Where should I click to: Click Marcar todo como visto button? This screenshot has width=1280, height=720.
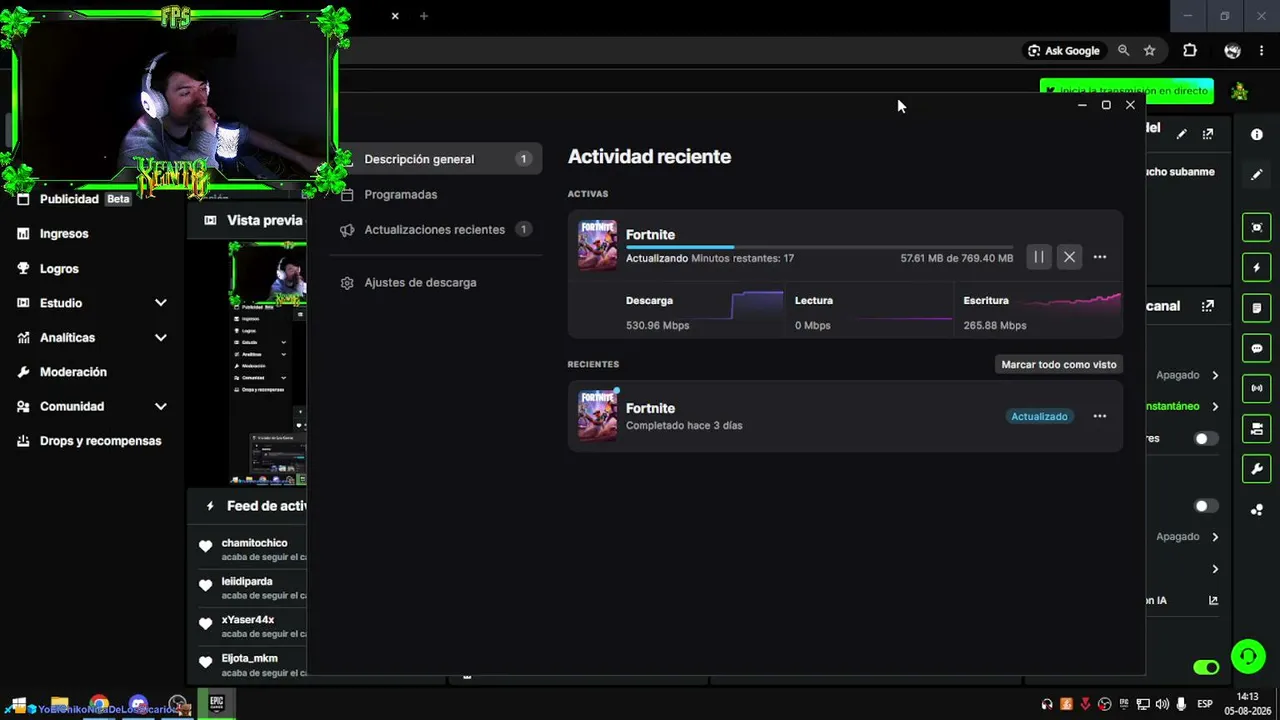pyautogui.click(x=1059, y=364)
